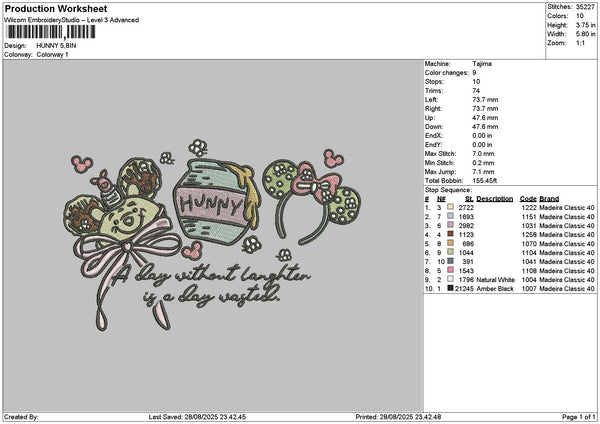The width and height of the screenshot is (600, 424).
Task: Click the green mouse-ears headband in preview
Action: (311, 202)
